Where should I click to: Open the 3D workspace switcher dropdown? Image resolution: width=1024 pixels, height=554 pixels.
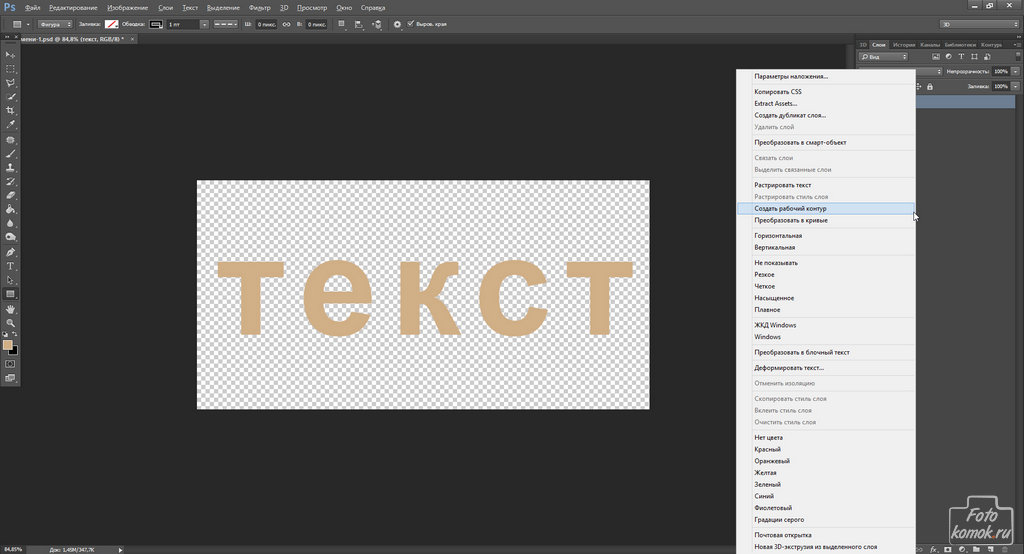point(978,23)
